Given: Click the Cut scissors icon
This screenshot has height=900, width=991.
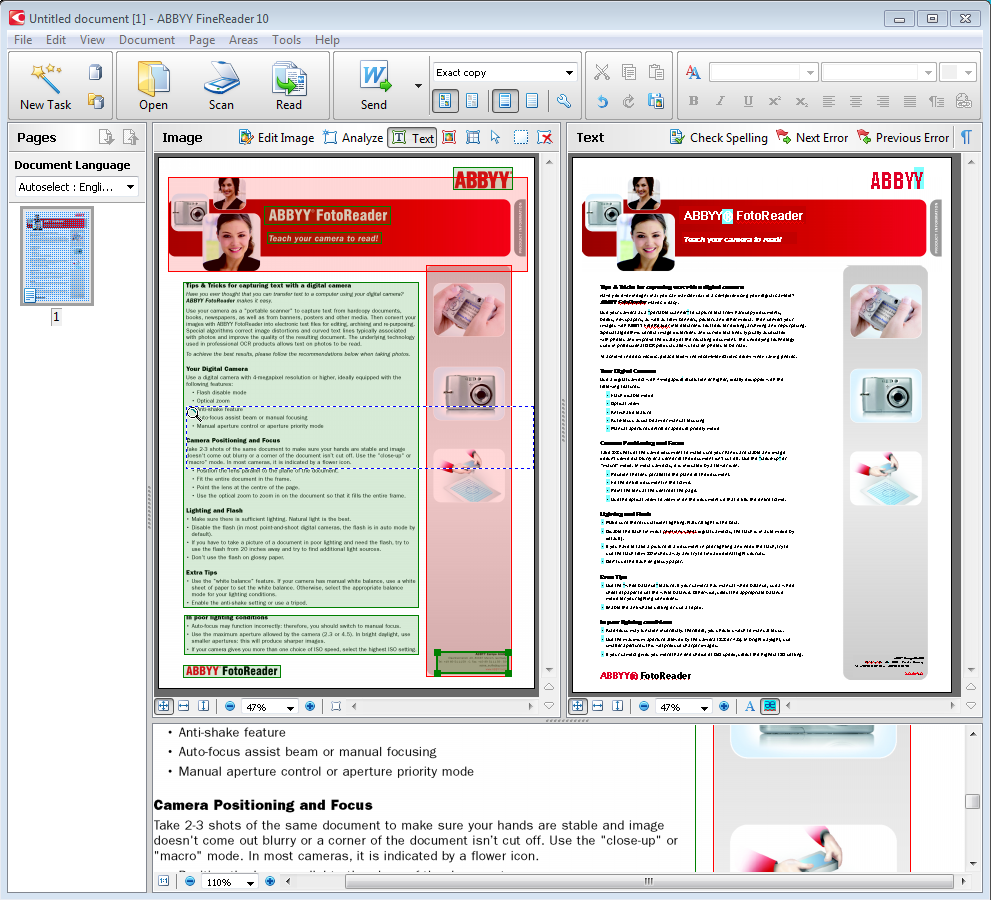Looking at the screenshot, I should (602, 72).
